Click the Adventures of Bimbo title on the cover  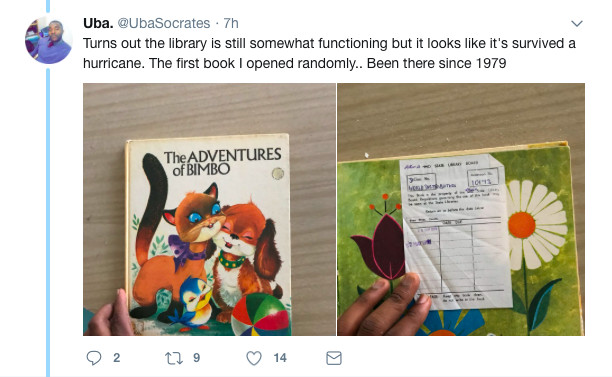coord(222,162)
